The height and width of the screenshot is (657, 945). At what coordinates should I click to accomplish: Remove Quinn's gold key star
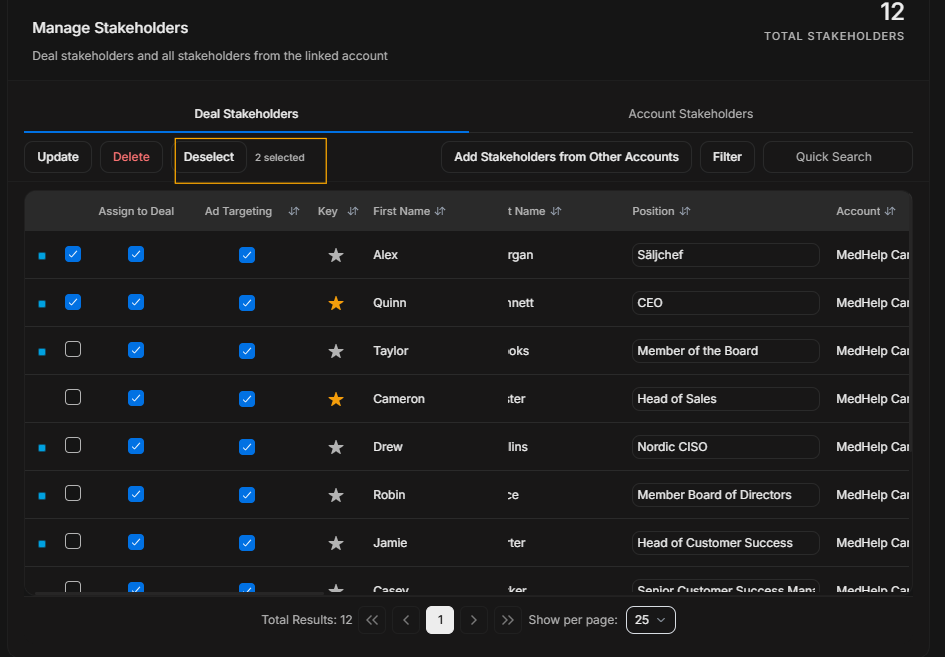point(336,303)
